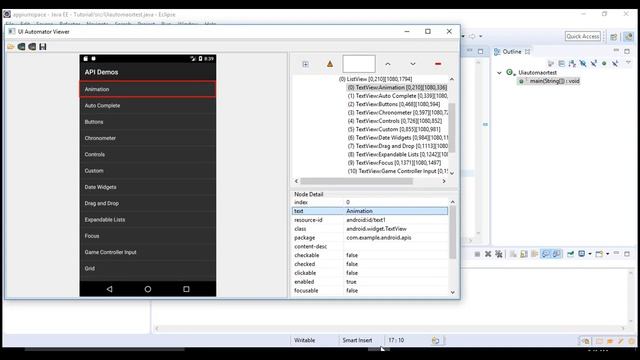
Task: Click the Android back button in screenshot
Action: [x=109, y=289]
